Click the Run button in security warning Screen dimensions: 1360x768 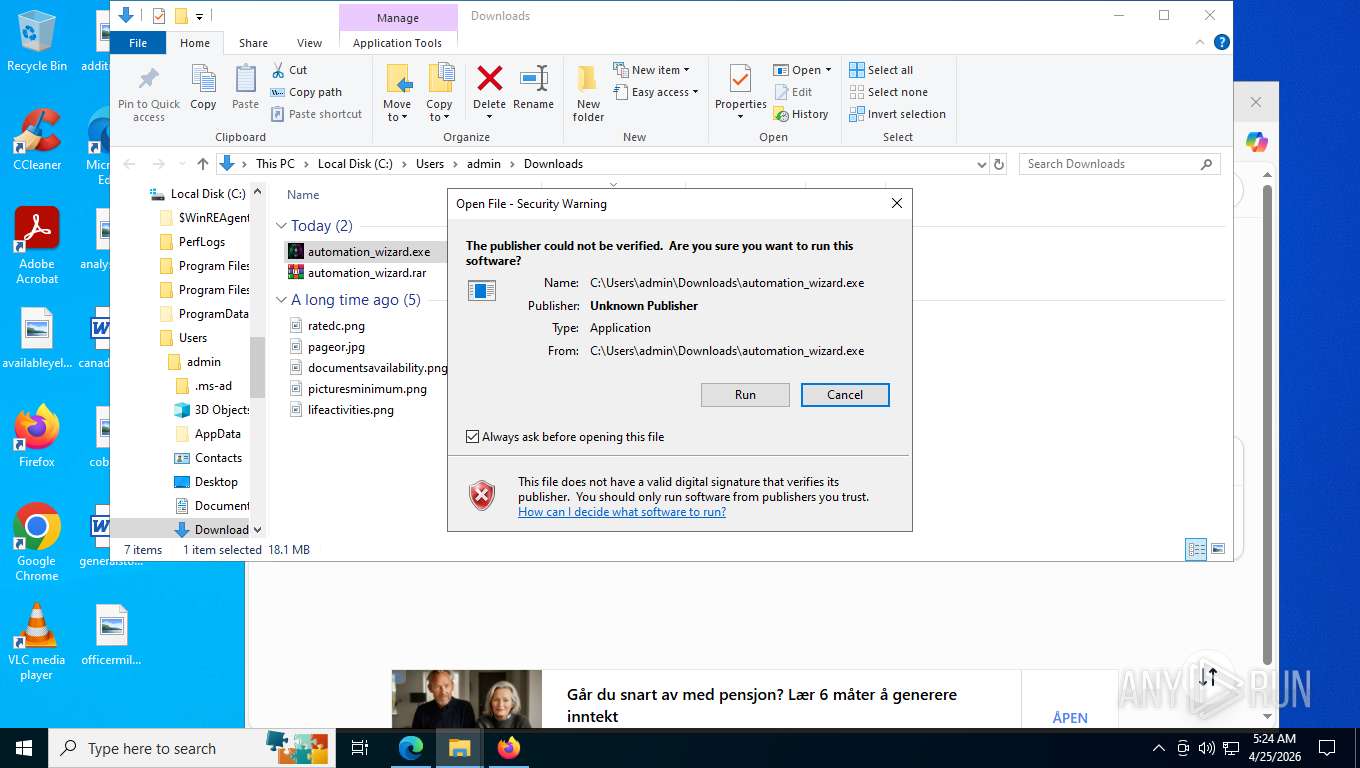pos(745,395)
